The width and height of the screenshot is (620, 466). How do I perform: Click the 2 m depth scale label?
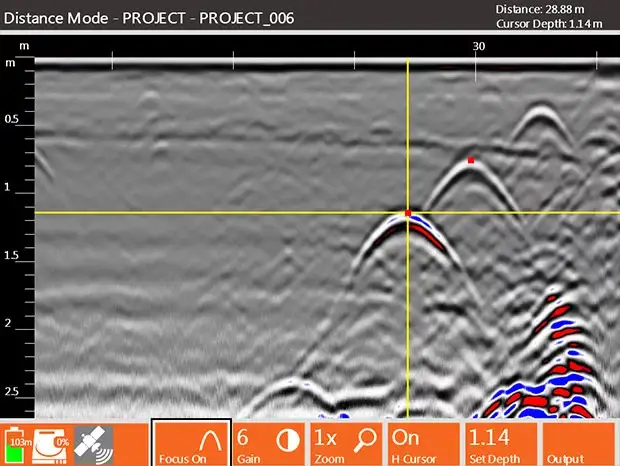tap(10, 324)
